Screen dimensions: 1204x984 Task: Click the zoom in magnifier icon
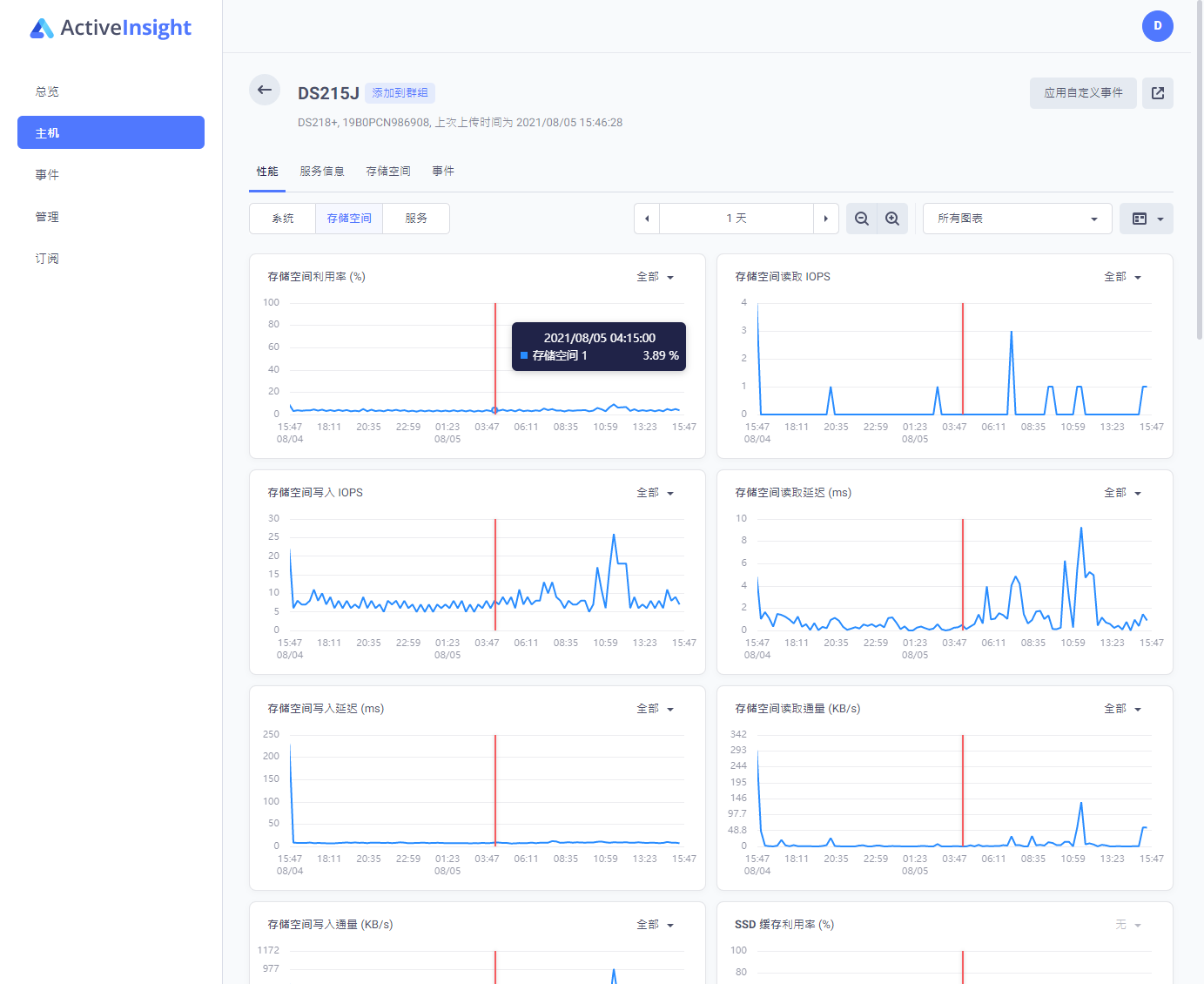coord(892,219)
